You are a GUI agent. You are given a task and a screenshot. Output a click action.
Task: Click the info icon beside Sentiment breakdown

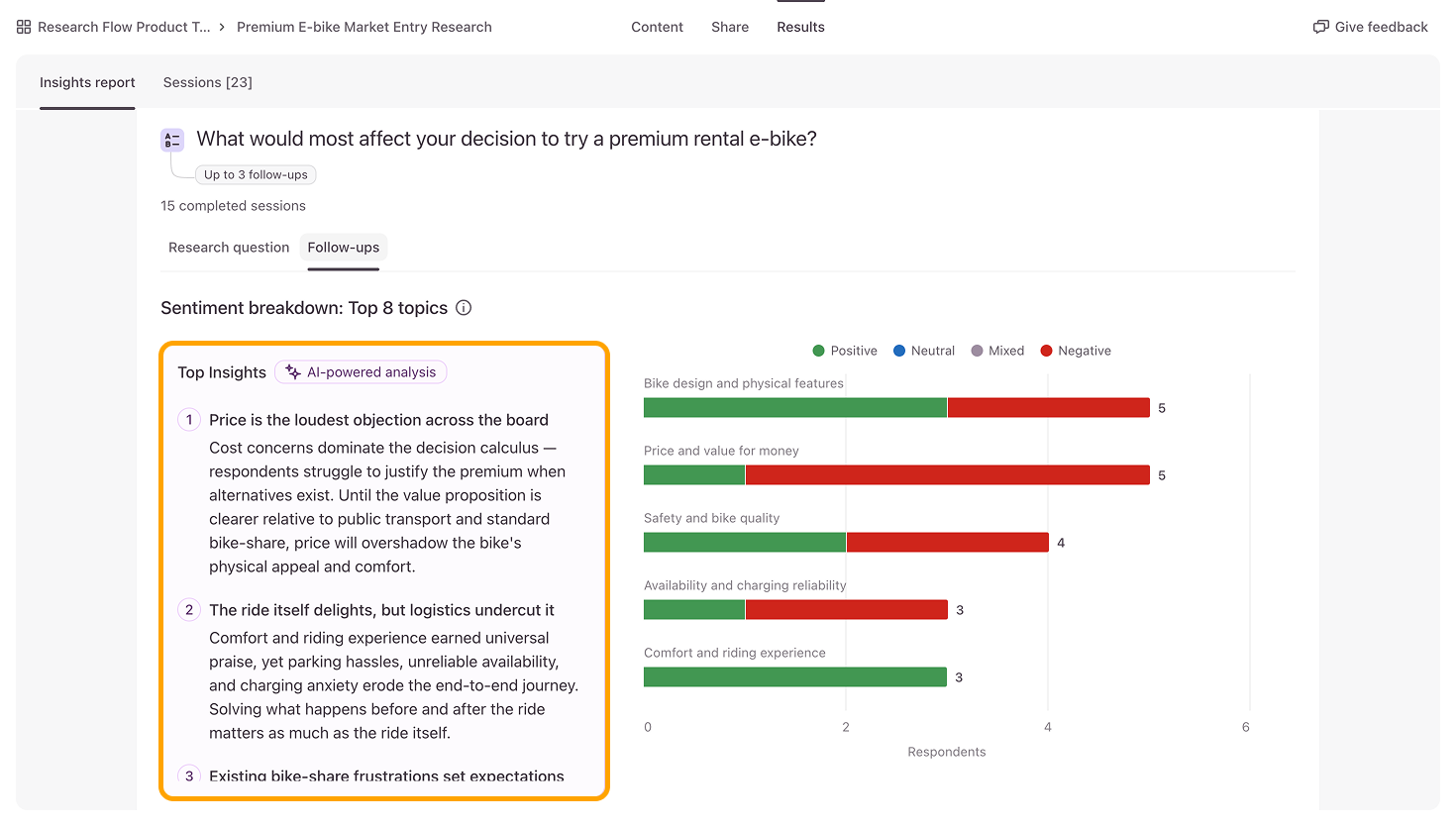[464, 308]
